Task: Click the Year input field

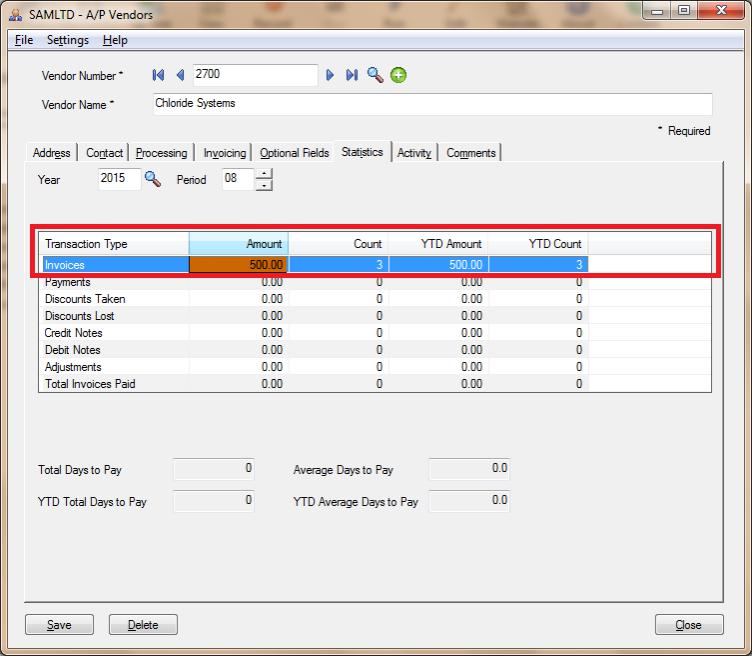Action: click(x=120, y=179)
